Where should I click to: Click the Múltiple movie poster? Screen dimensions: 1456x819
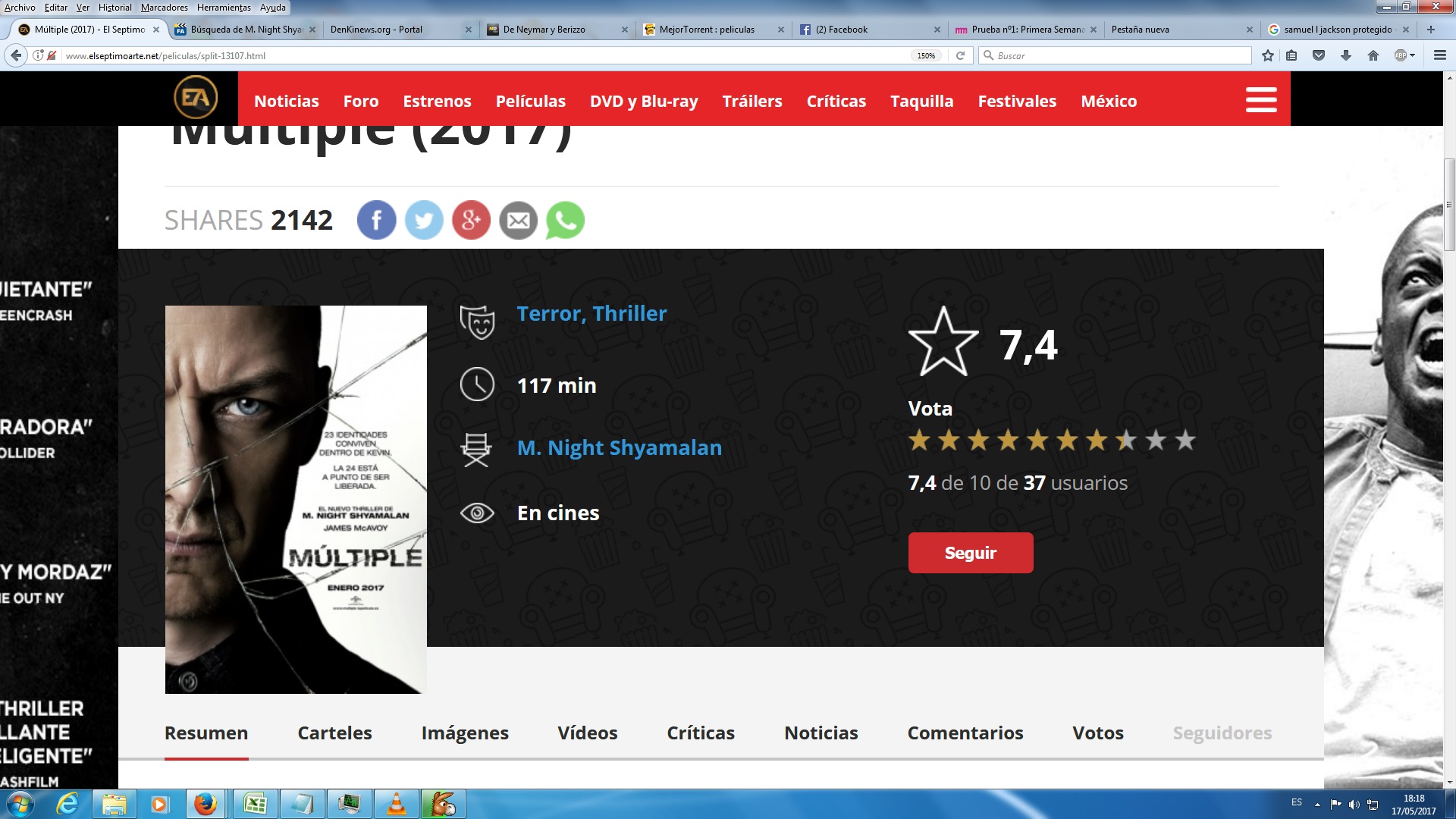tap(296, 499)
